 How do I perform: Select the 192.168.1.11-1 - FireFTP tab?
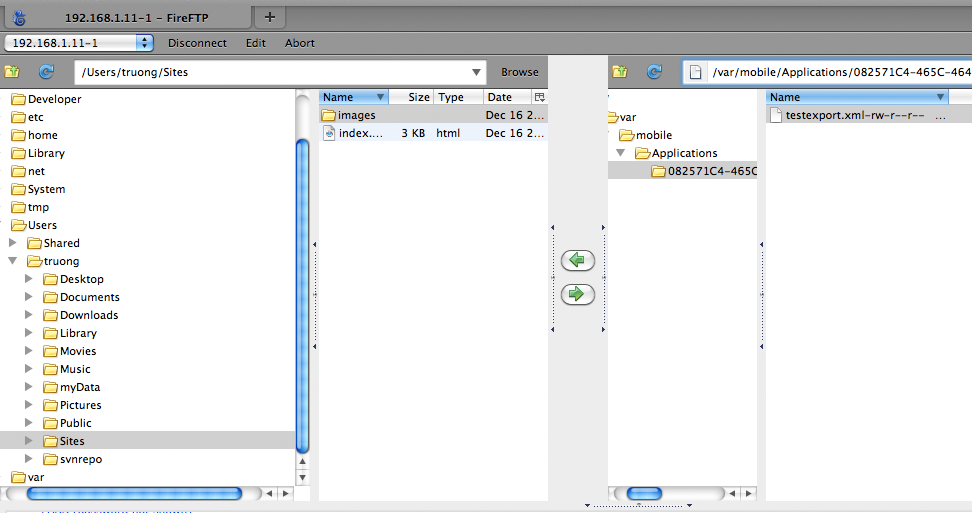point(128,18)
